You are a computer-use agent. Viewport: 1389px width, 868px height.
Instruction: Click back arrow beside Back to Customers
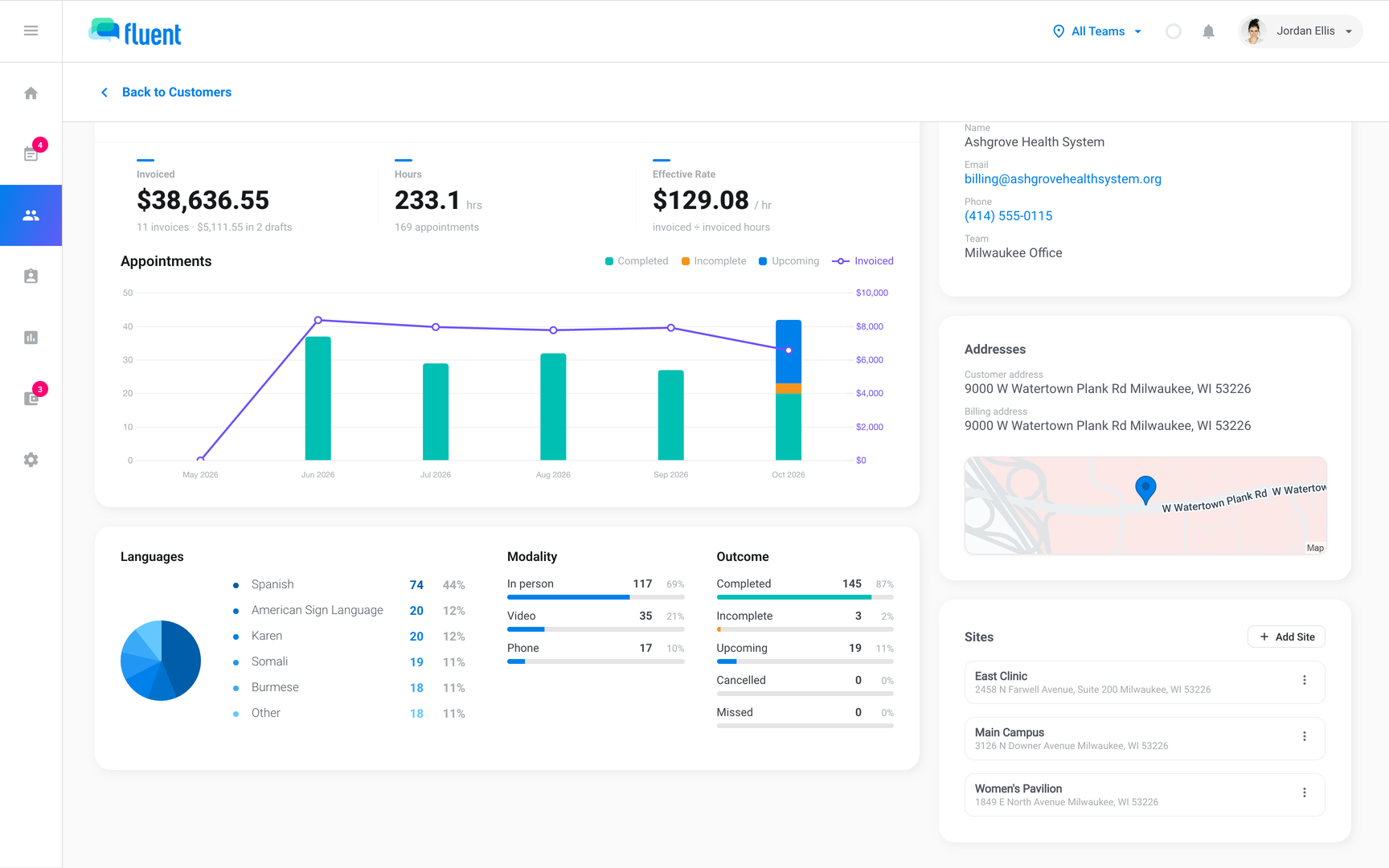[x=104, y=92]
